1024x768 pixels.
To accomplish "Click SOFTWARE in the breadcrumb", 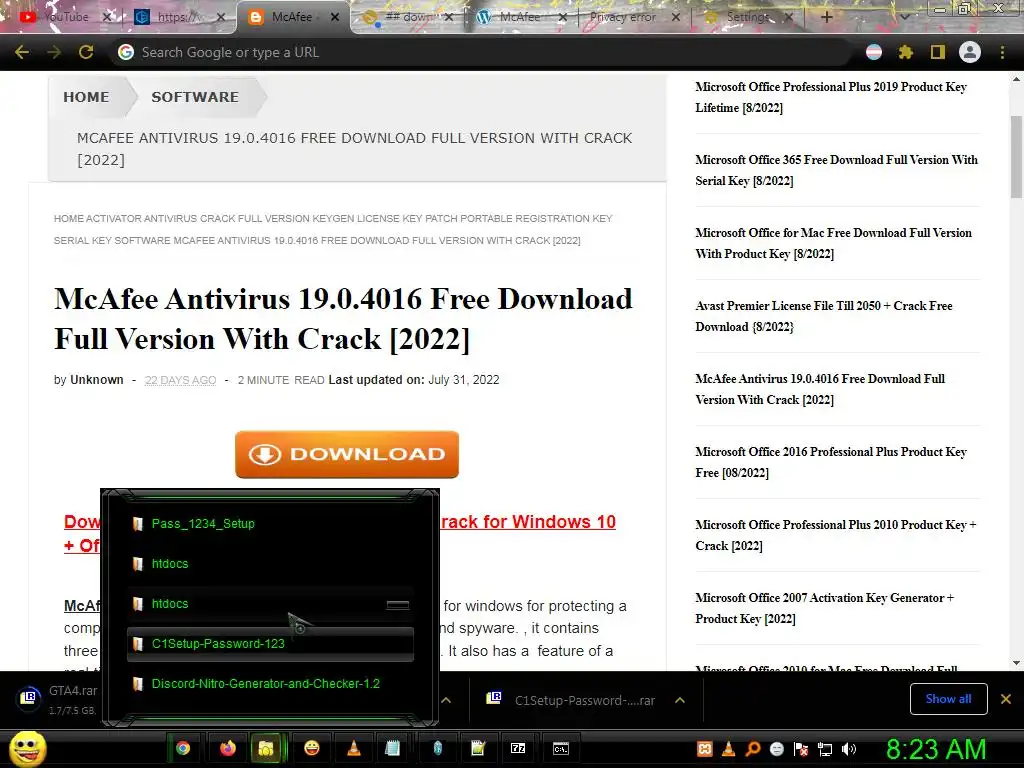I will (195, 97).
